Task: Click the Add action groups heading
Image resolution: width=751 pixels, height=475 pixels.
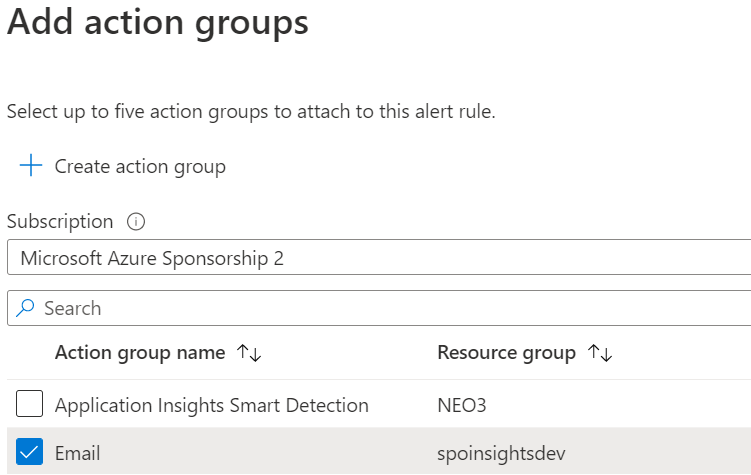Action: [158, 23]
